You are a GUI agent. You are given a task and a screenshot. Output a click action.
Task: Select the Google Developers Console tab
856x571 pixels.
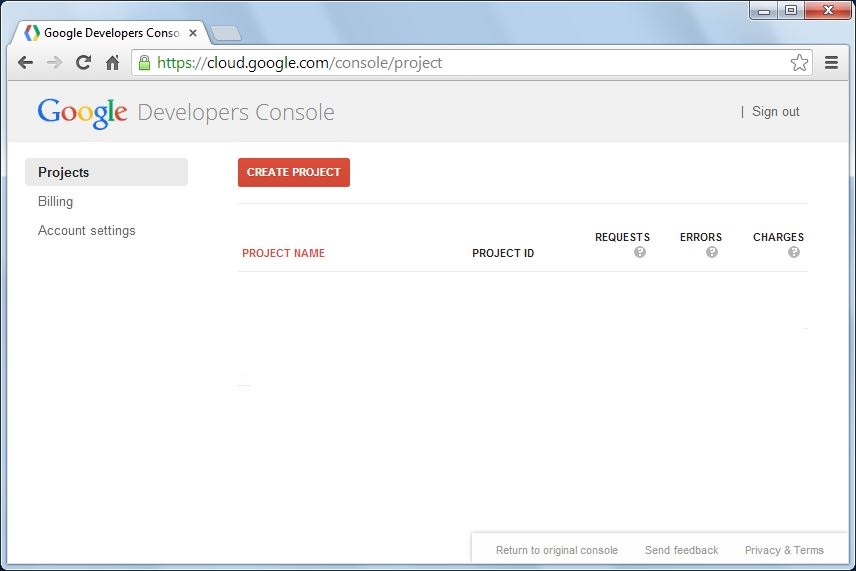111,33
